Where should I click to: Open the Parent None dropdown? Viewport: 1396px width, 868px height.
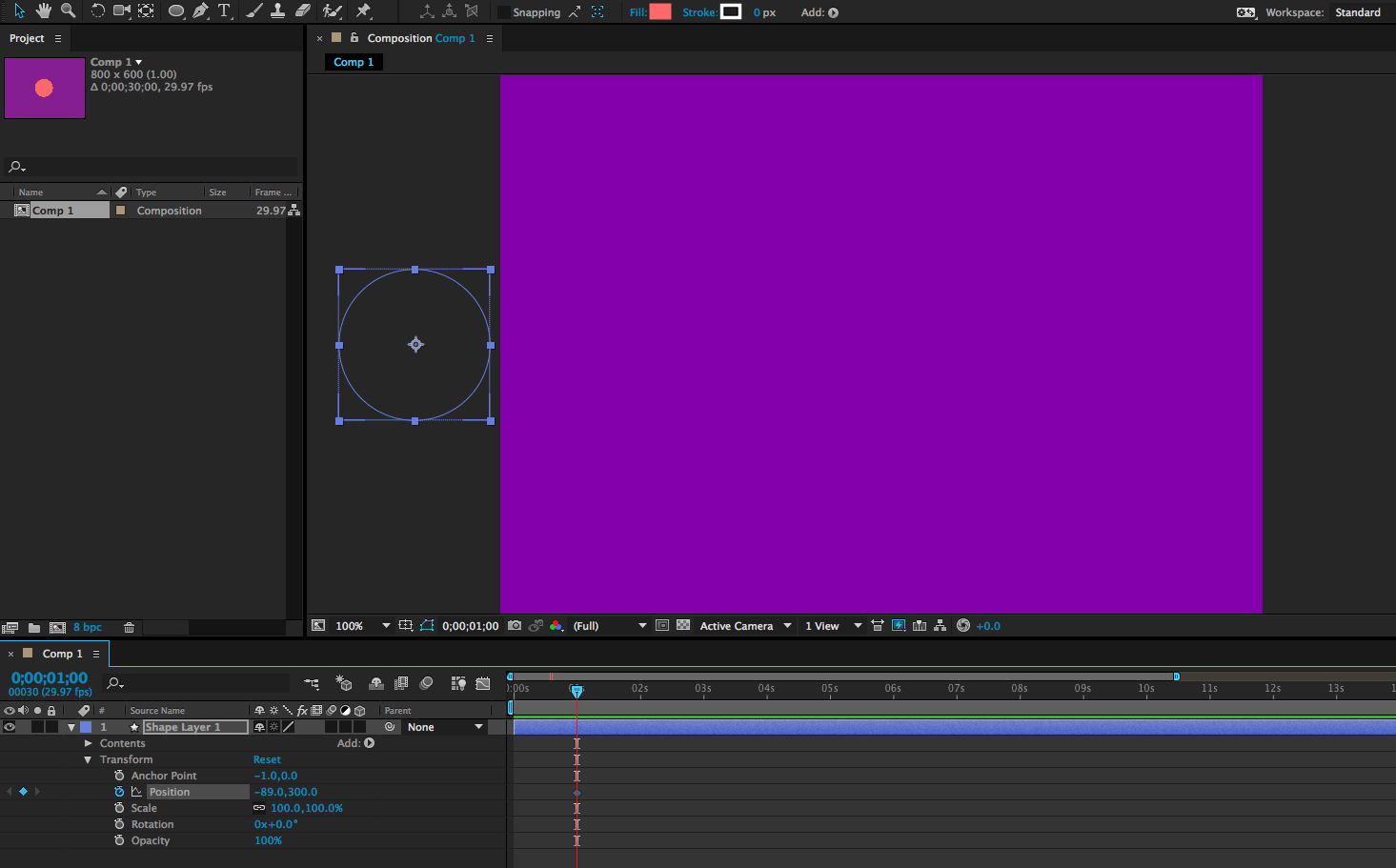[446, 727]
